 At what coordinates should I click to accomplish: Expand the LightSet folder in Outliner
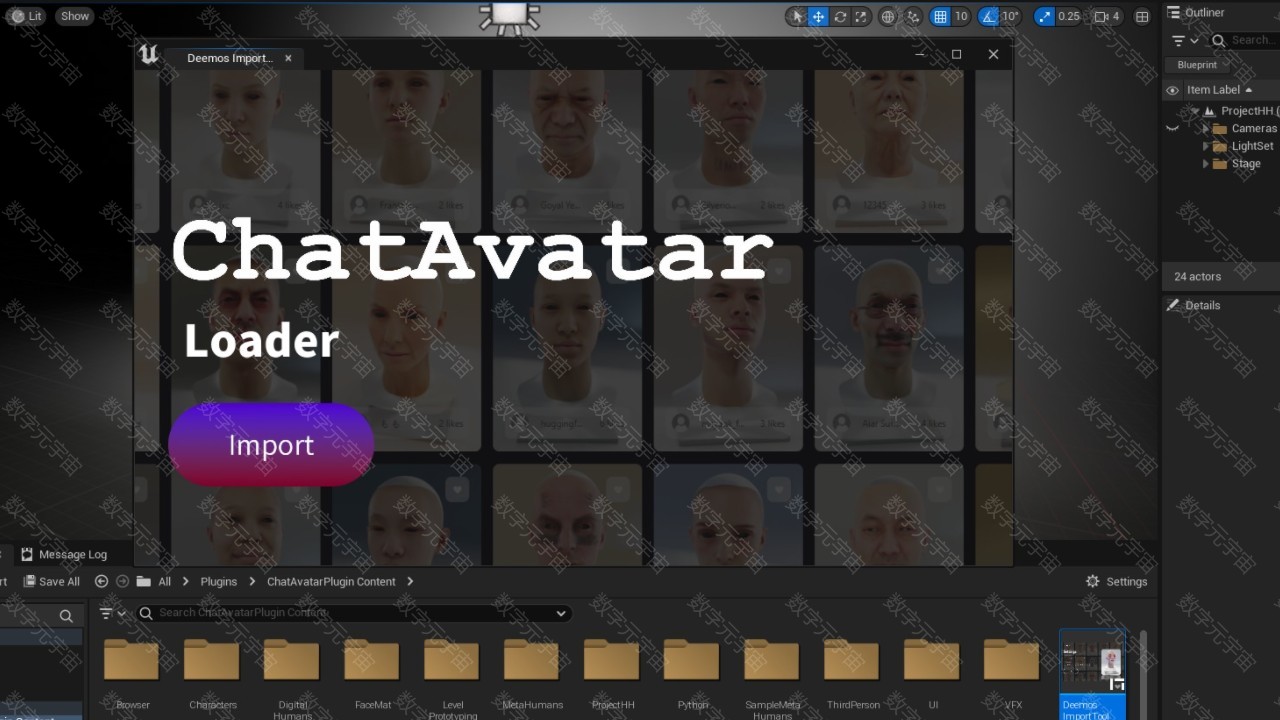[x=1205, y=146]
